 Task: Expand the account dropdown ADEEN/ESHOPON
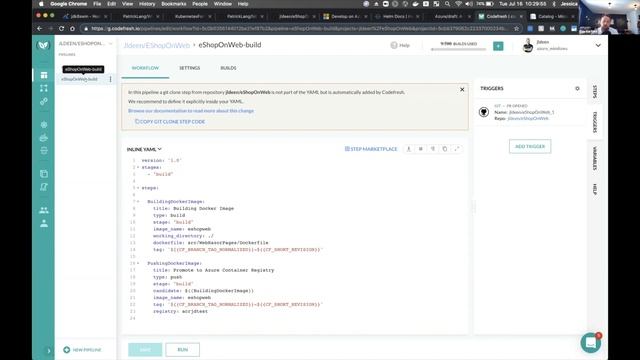pyautogui.click(x=110, y=44)
